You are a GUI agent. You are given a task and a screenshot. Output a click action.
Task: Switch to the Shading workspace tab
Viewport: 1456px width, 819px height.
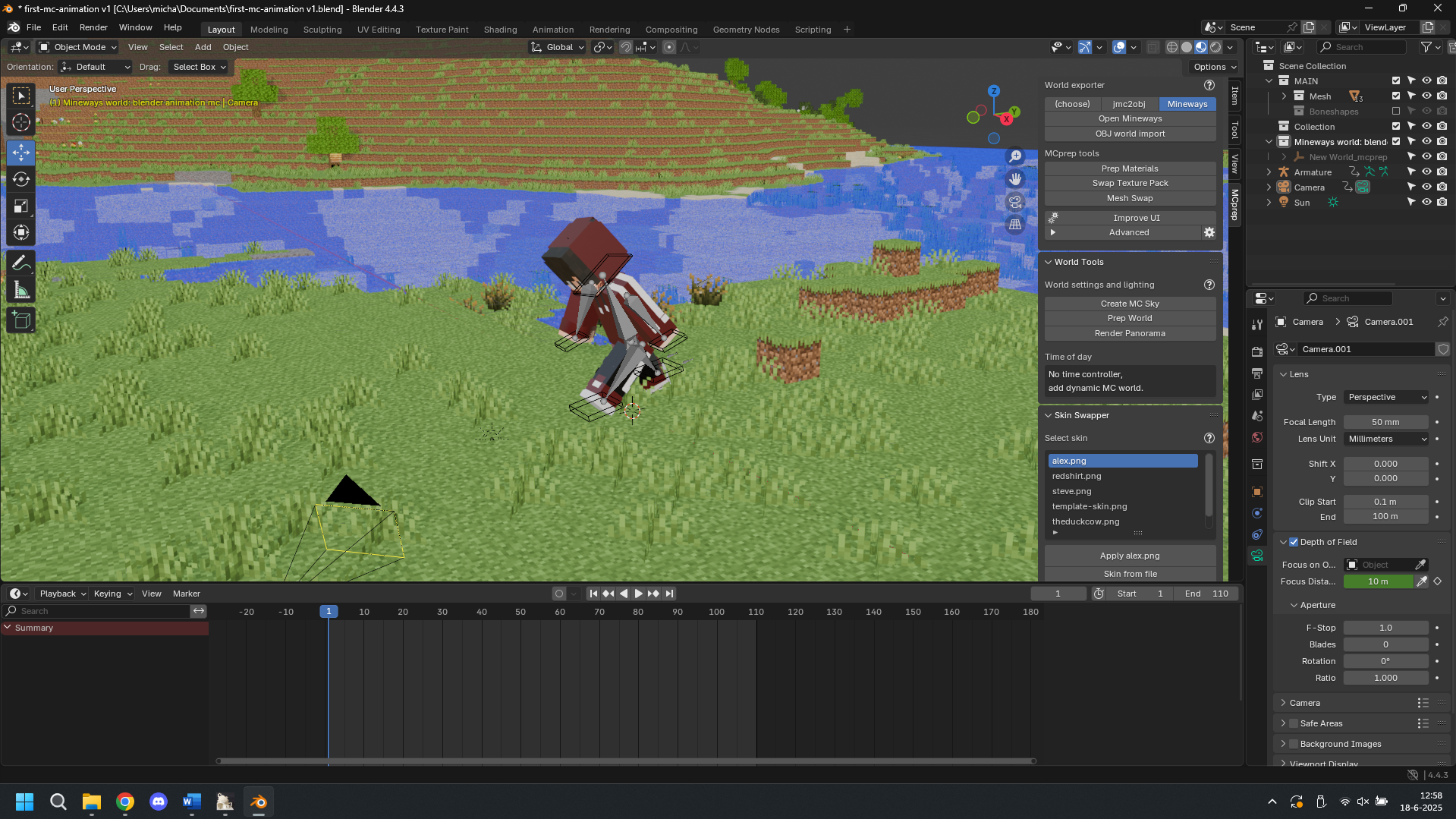(x=500, y=30)
